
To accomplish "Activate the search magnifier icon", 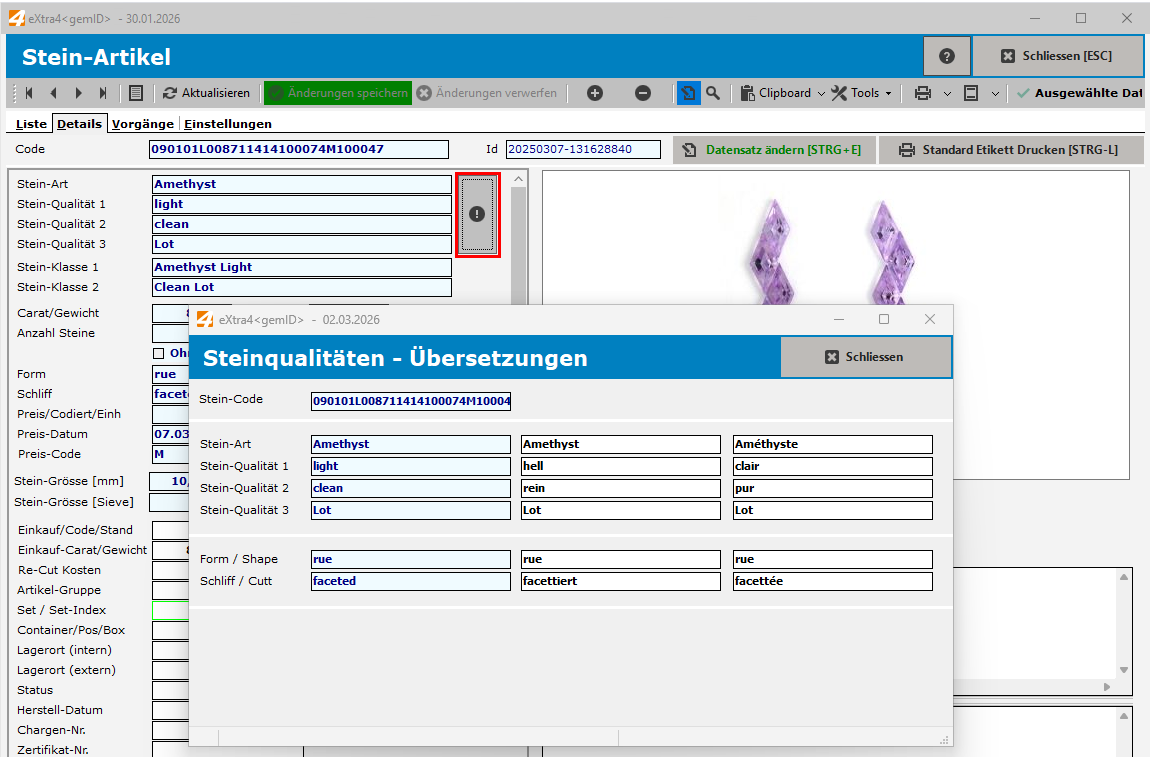I will (713, 92).
